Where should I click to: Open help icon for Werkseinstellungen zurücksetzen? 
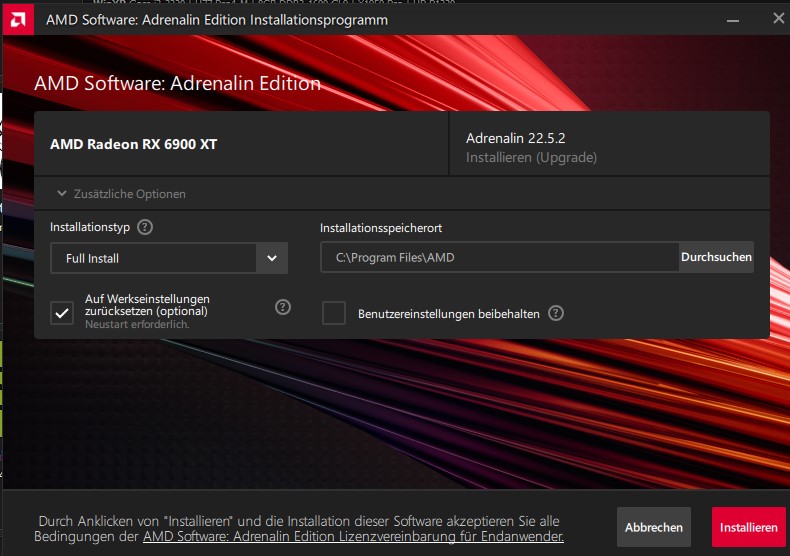pyautogui.click(x=283, y=307)
